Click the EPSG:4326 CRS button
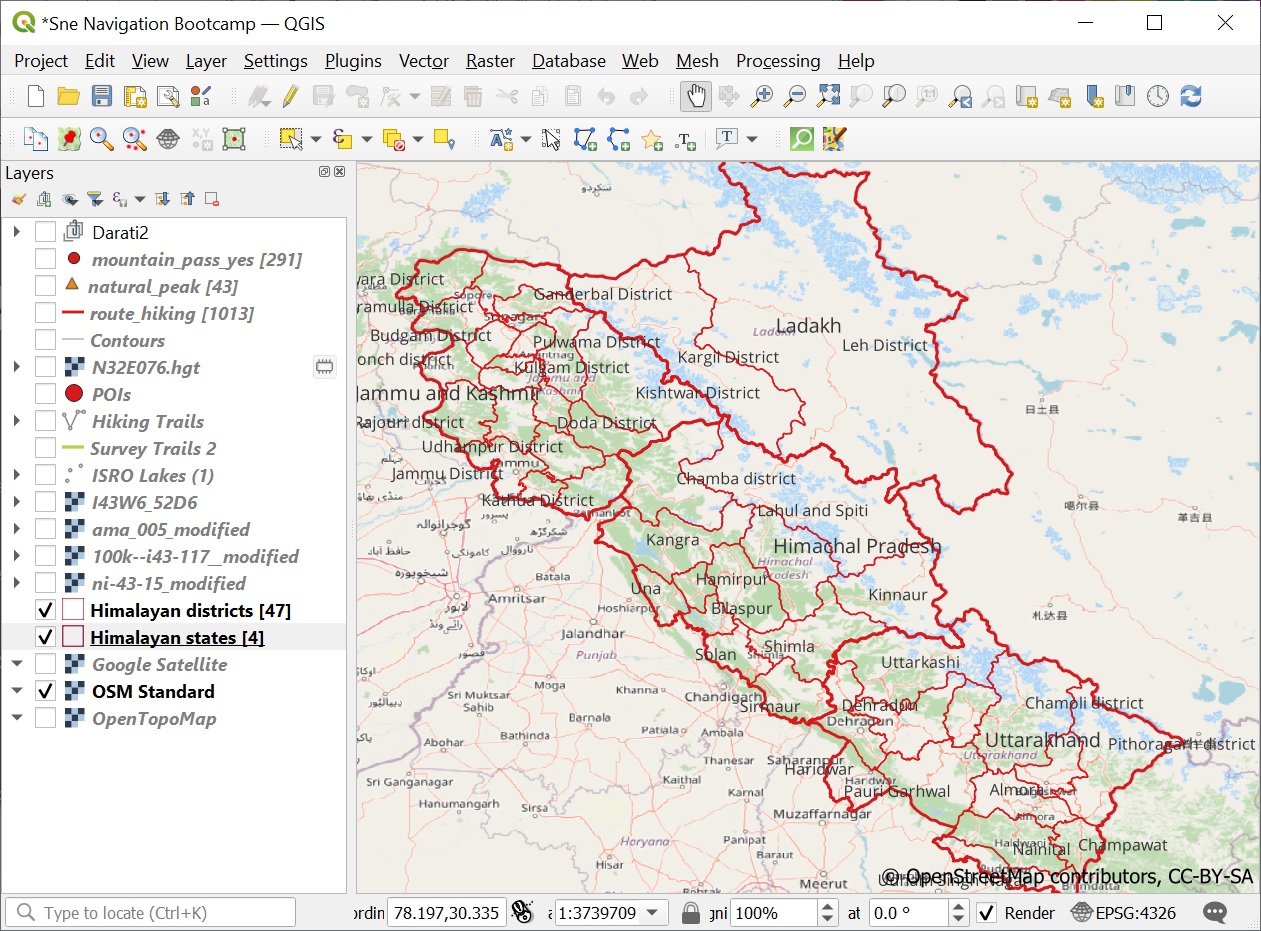This screenshot has width=1261, height=931. click(x=1123, y=912)
